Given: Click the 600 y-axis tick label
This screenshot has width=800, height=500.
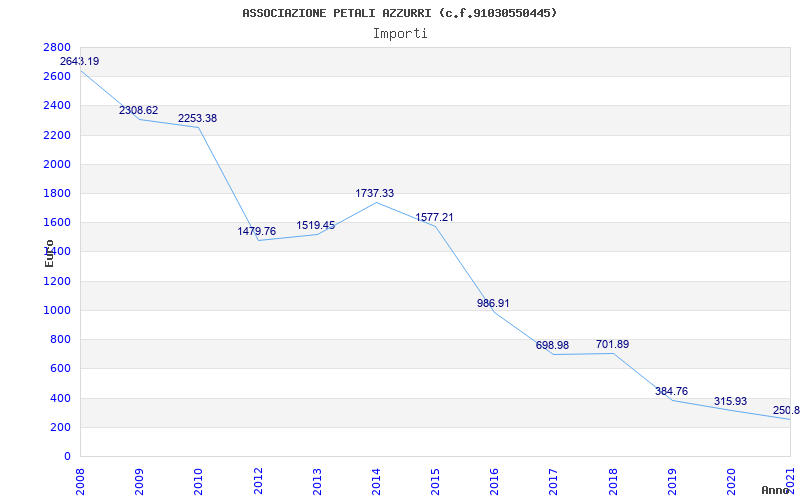Looking at the screenshot, I should pyautogui.click(x=60, y=368).
